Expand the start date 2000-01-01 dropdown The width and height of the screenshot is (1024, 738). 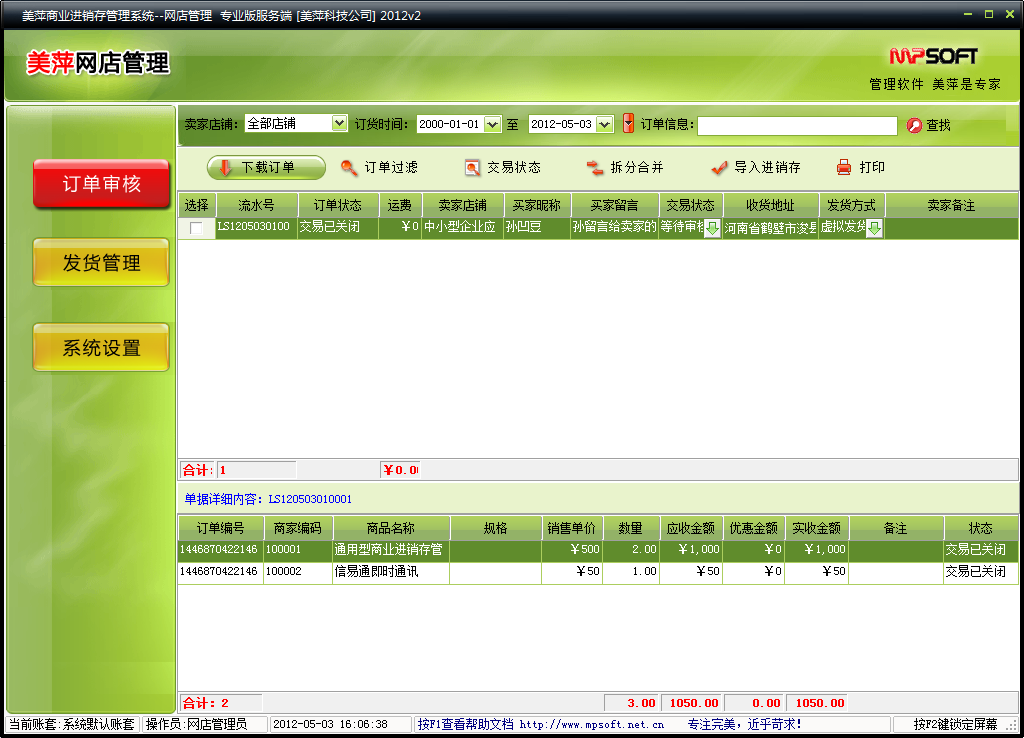492,125
